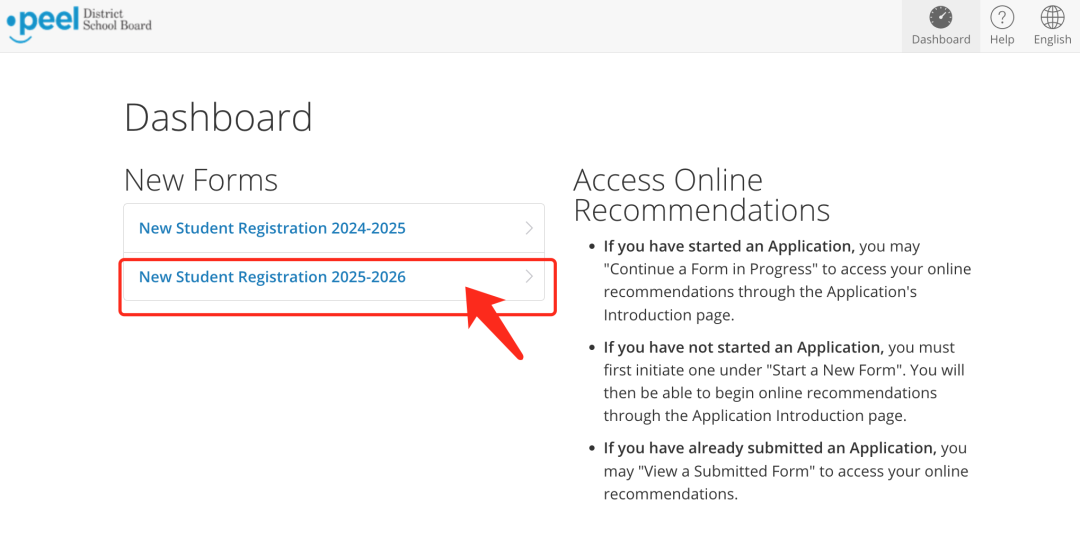Click the "If you have already submitted" text
This screenshot has width=1080, height=538.
[x=769, y=448]
